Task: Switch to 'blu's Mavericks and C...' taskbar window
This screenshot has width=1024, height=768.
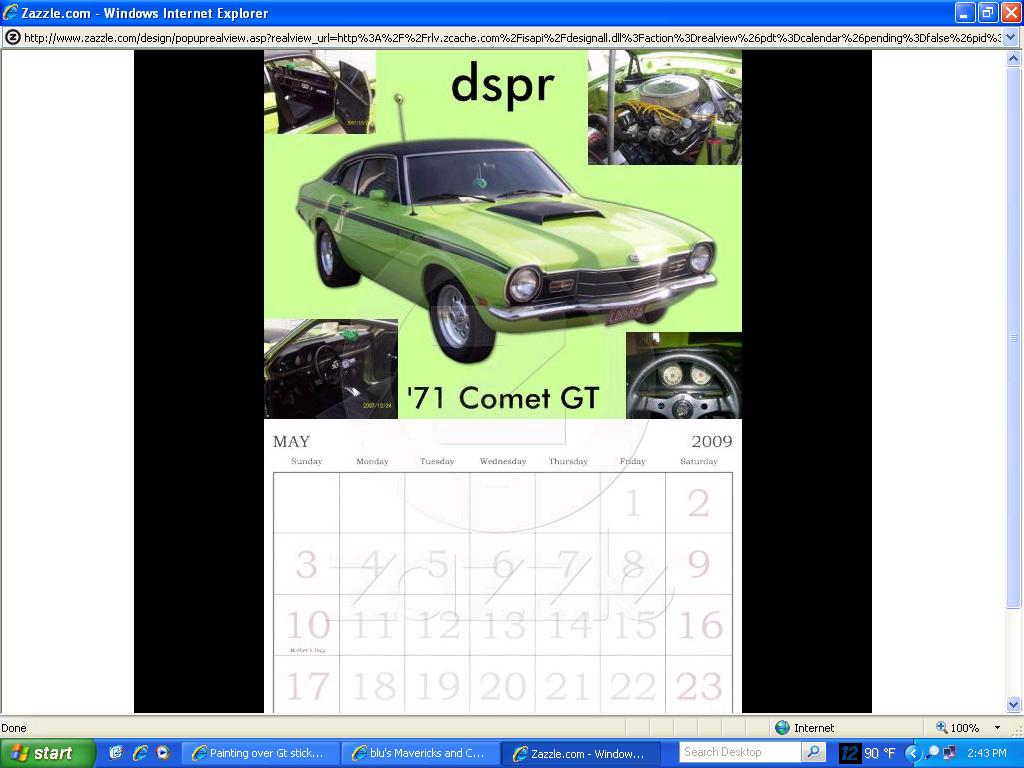Action: [x=418, y=753]
